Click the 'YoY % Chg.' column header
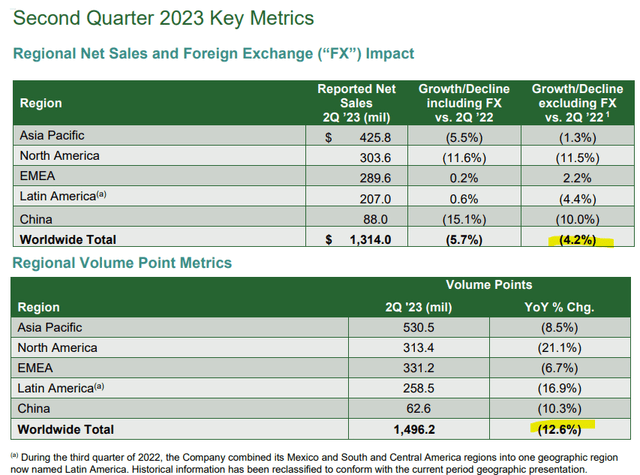The image size is (640, 475). [559, 307]
